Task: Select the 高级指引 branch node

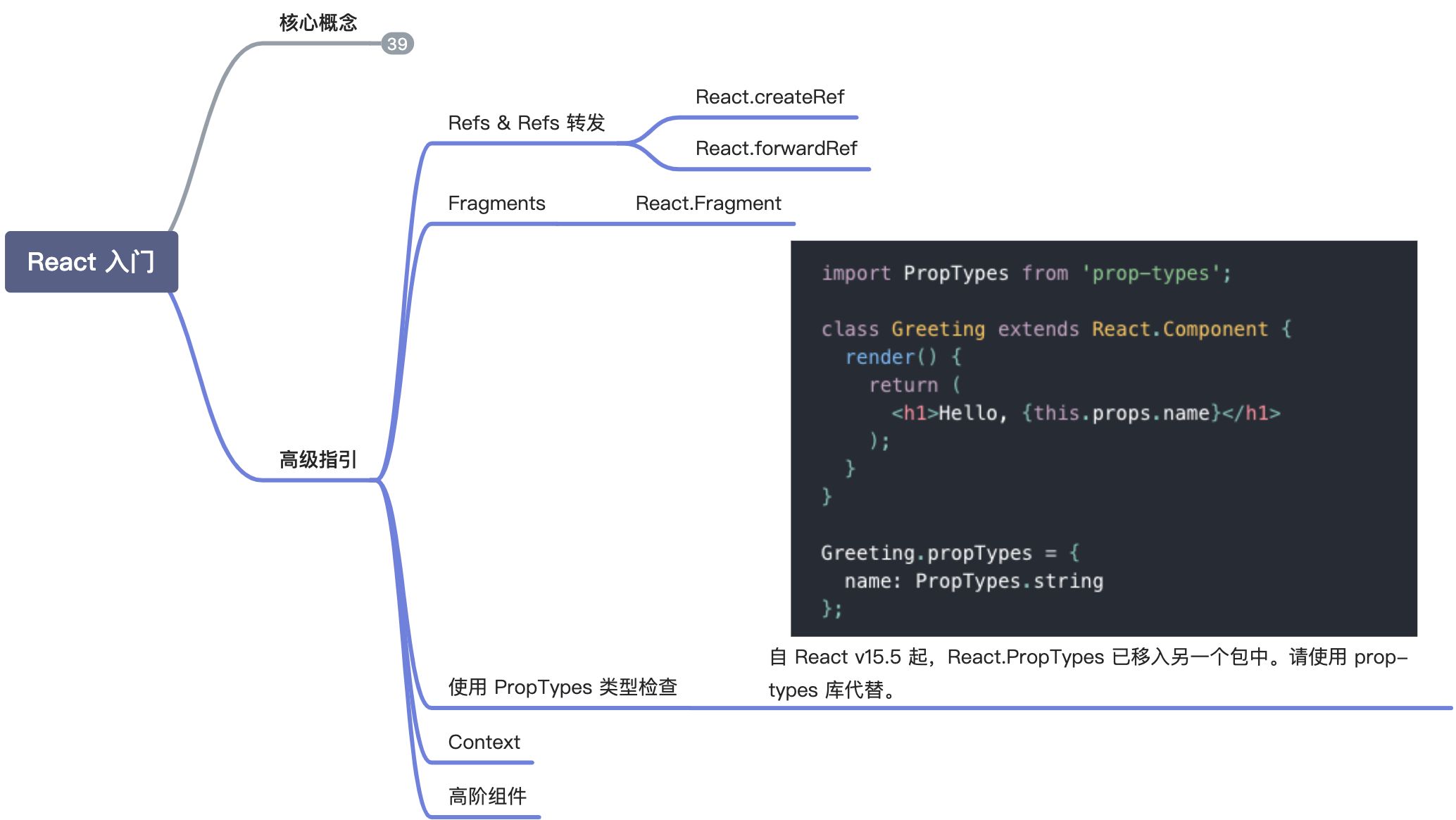Action: (318, 459)
